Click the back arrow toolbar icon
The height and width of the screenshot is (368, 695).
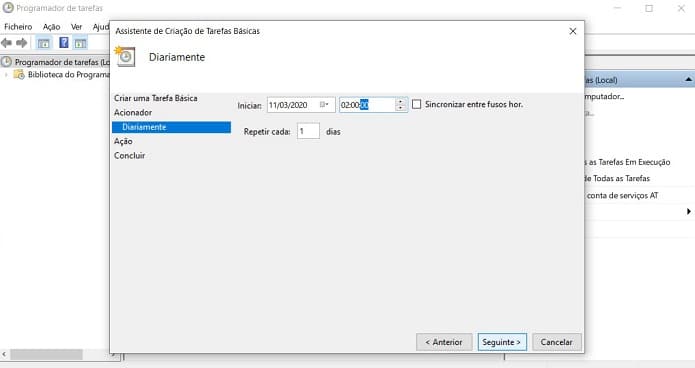pyautogui.click(x=6, y=43)
